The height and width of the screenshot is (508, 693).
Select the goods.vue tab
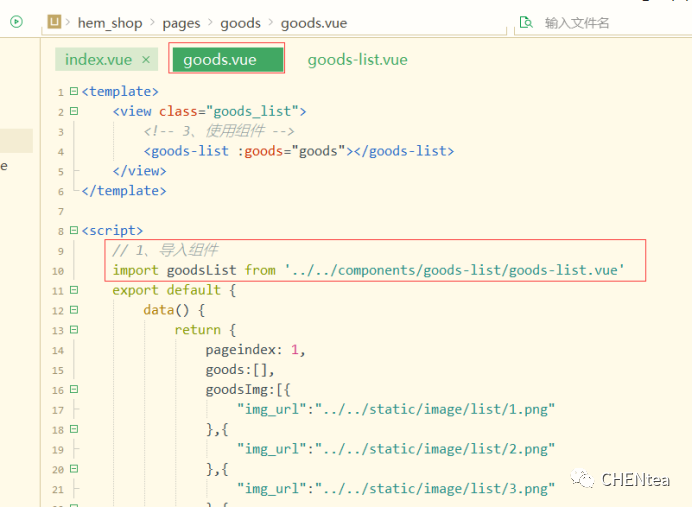click(x=220, y=60)
